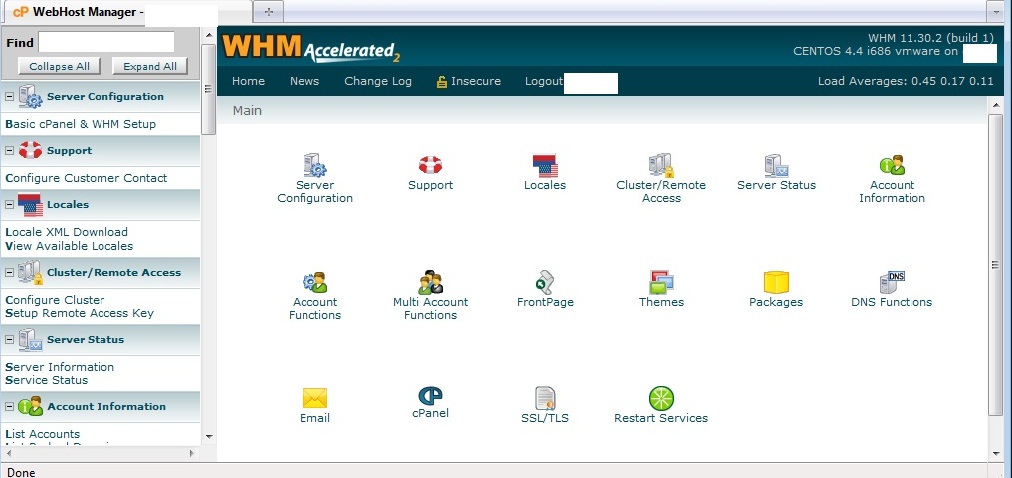Screen dimensions: 1012x478
Task: Click the Server Configuration sidebar header icon
Action: 30,97
